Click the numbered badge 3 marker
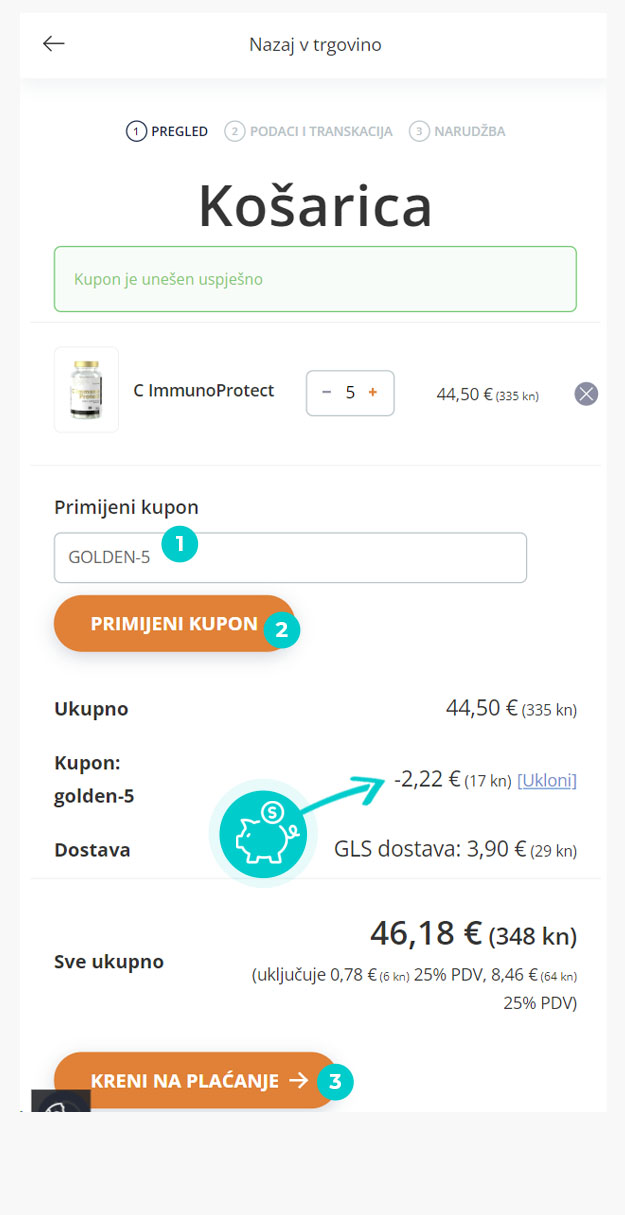The height and width of the screenshot is (1215, 625). pyautogui.click(x=335, y=1081)
